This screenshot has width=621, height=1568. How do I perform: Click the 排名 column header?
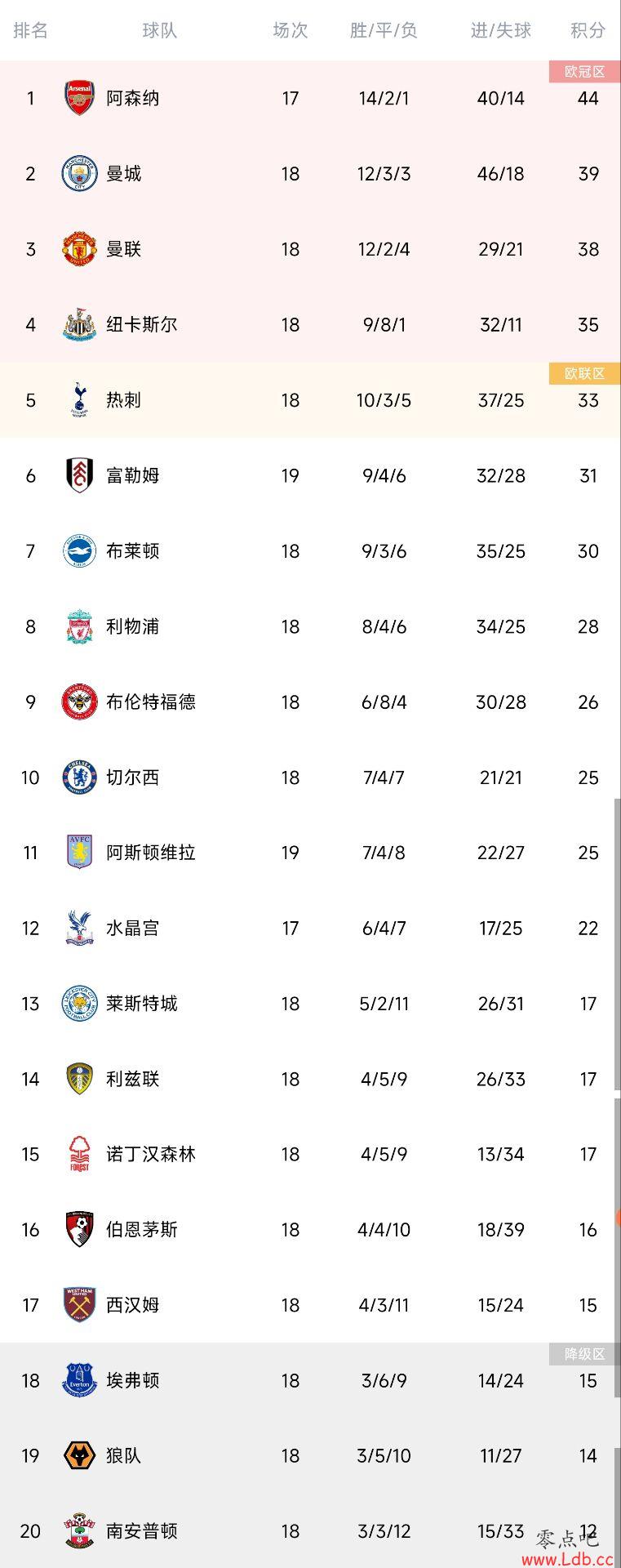tap(30, 30)
